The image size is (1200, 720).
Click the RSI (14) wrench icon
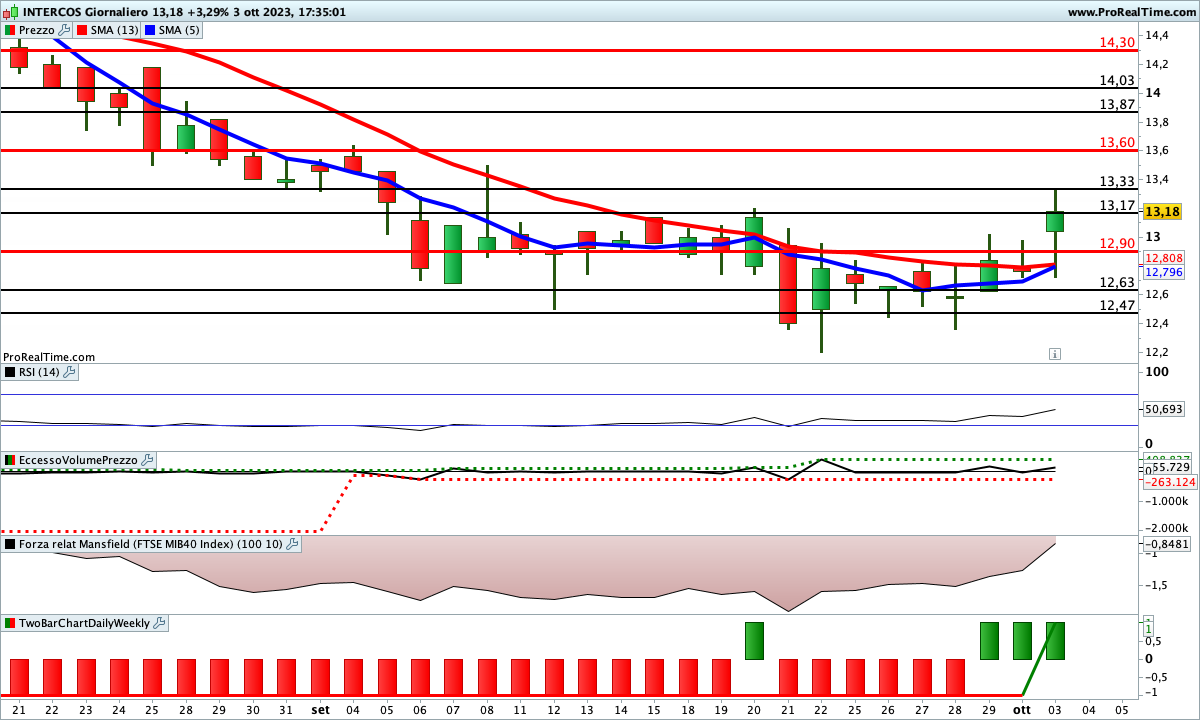(x=69, y=372)
